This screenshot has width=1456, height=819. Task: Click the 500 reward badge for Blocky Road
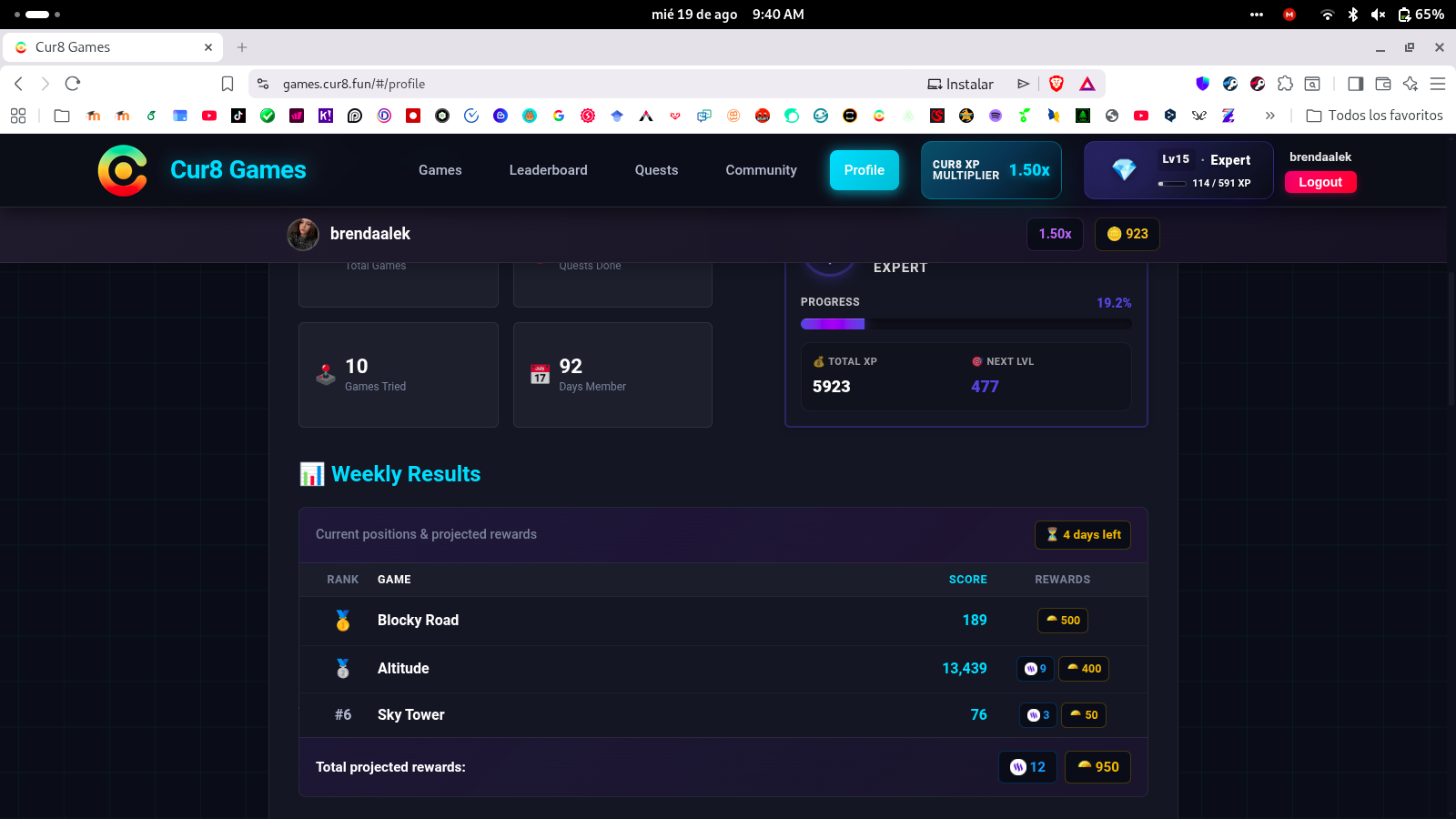click(x=1063, y=621)
